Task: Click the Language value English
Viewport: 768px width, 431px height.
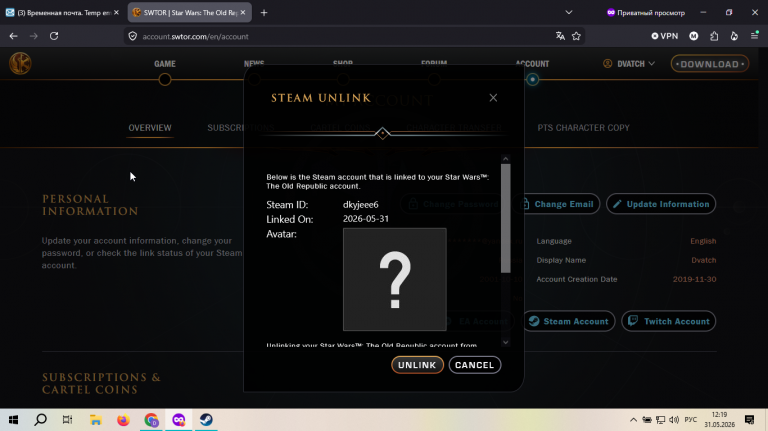Action: 703,241
